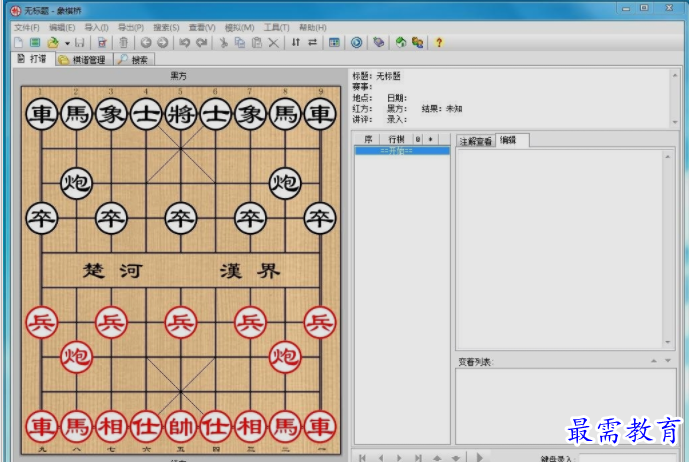The width and height of the screenshot is (689, 462).
Task: Go forward with the right round arrow icon
Action: 163,43
